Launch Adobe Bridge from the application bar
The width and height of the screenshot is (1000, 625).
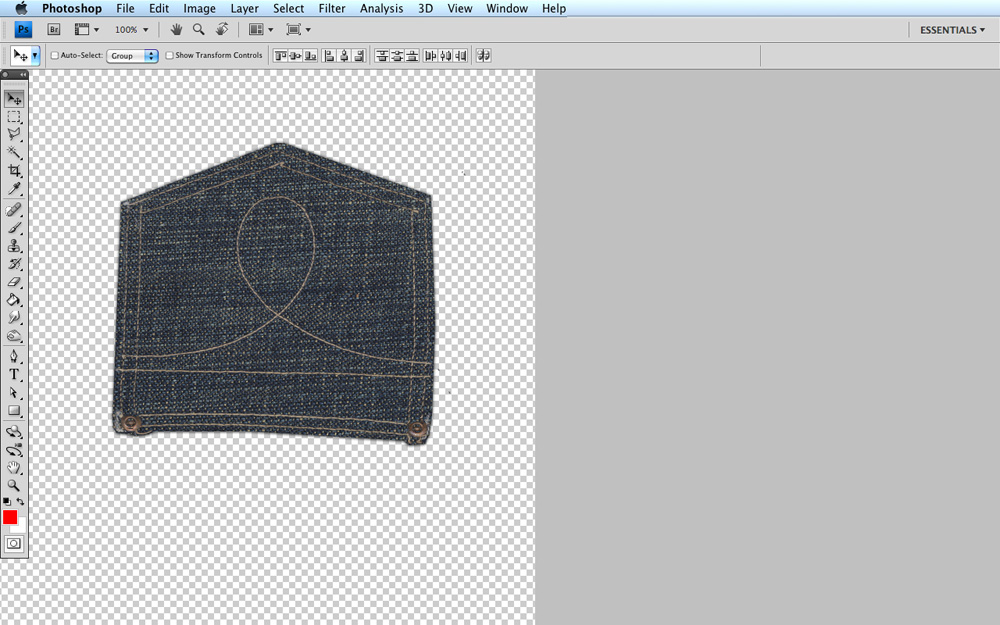[x=54, y=29]
